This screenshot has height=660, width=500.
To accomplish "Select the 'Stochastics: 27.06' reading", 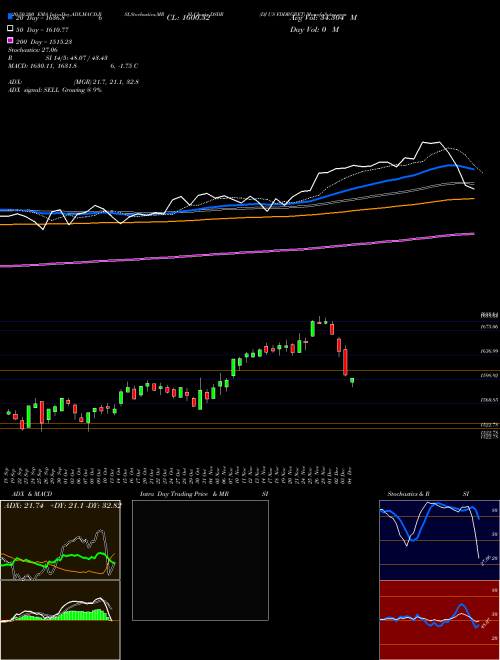I will click(x=33, y=50).
